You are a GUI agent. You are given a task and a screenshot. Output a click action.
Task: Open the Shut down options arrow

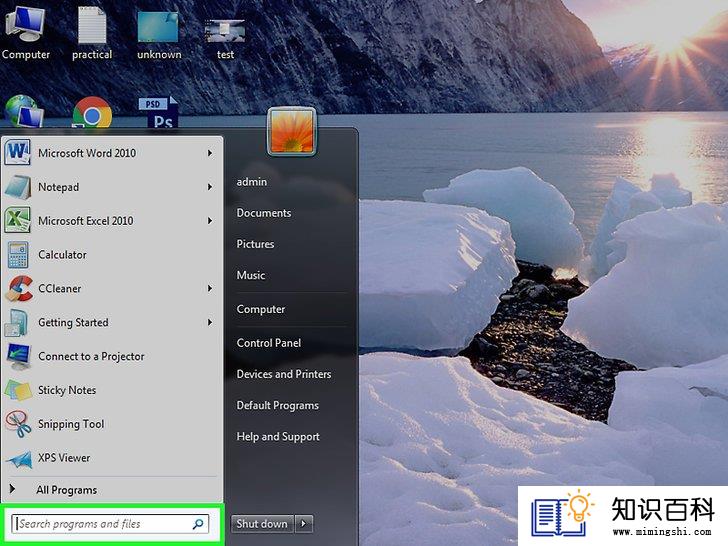click(x=304, y=524)
